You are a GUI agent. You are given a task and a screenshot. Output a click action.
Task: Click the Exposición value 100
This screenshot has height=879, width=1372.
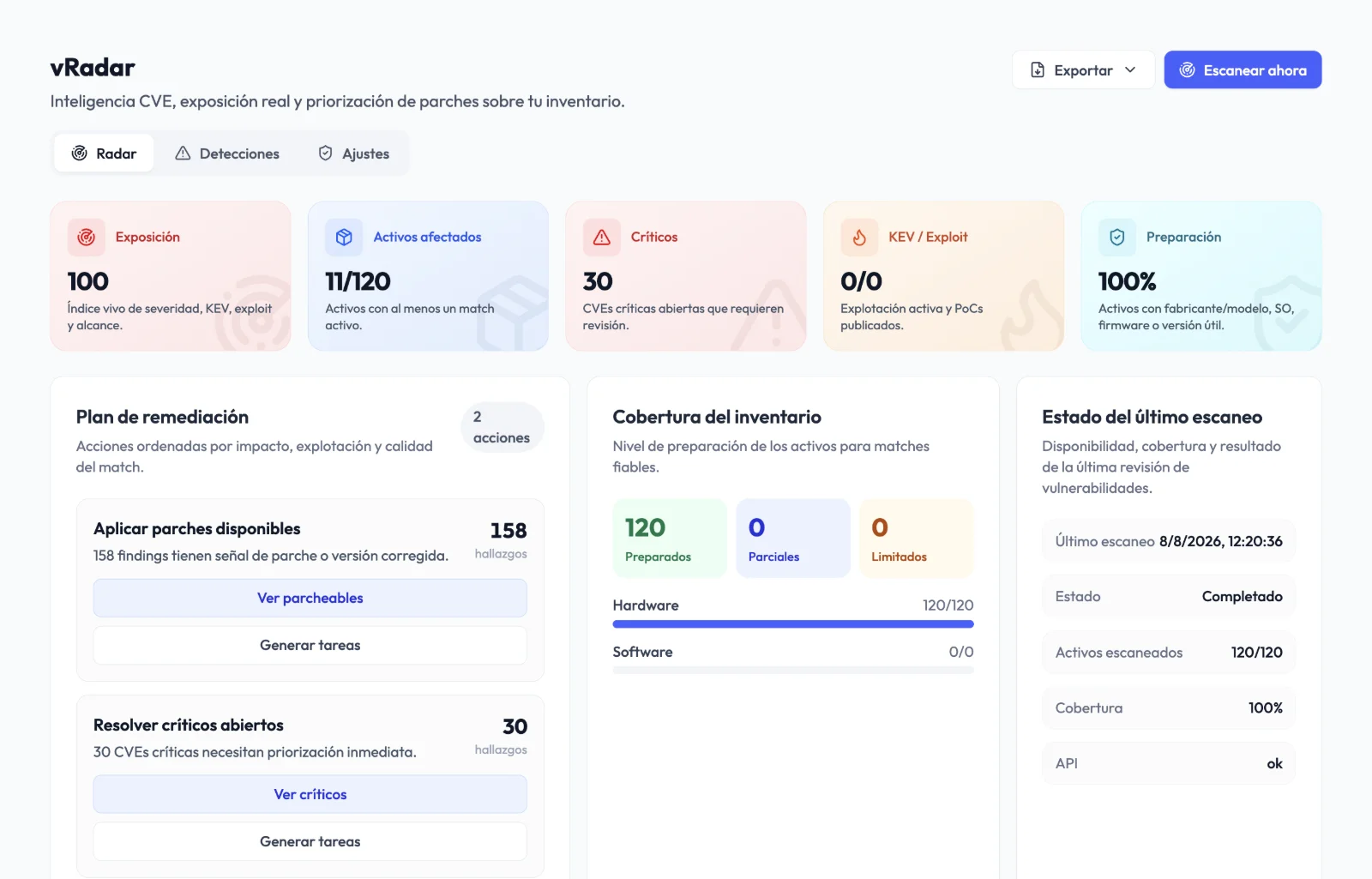click(88, 281)
